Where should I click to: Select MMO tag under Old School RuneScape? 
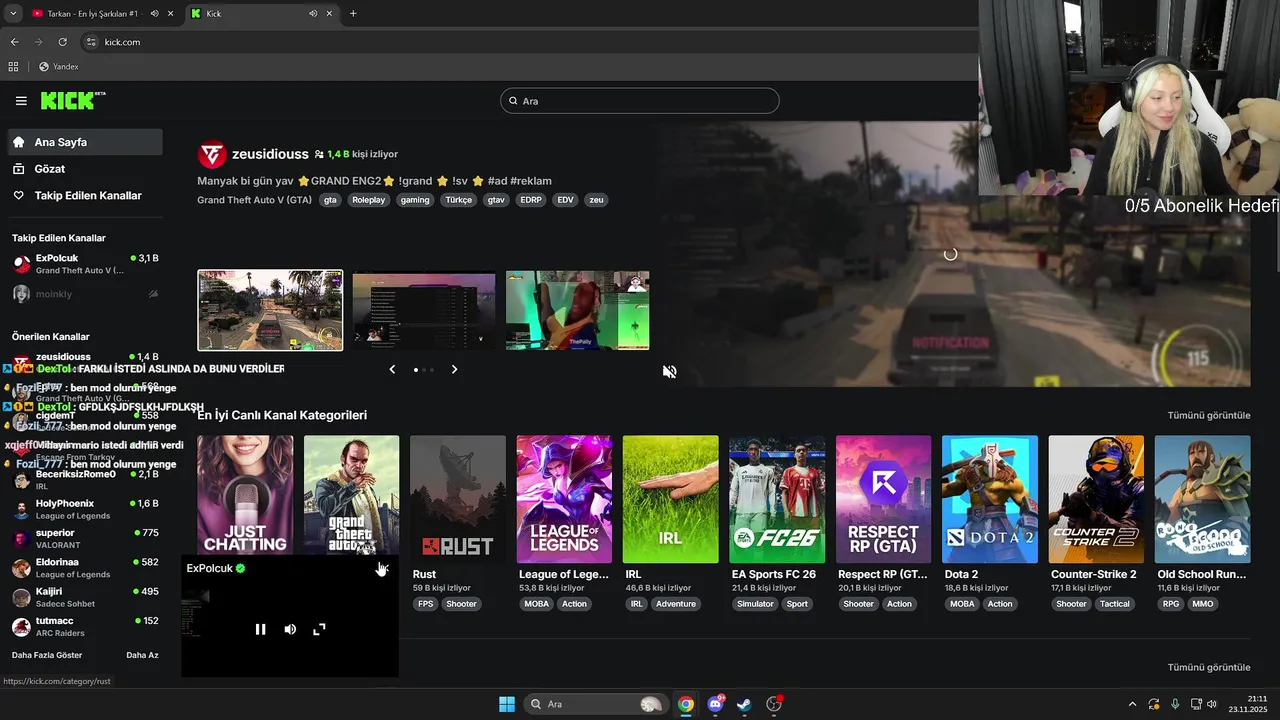(x=1203, y=604)
